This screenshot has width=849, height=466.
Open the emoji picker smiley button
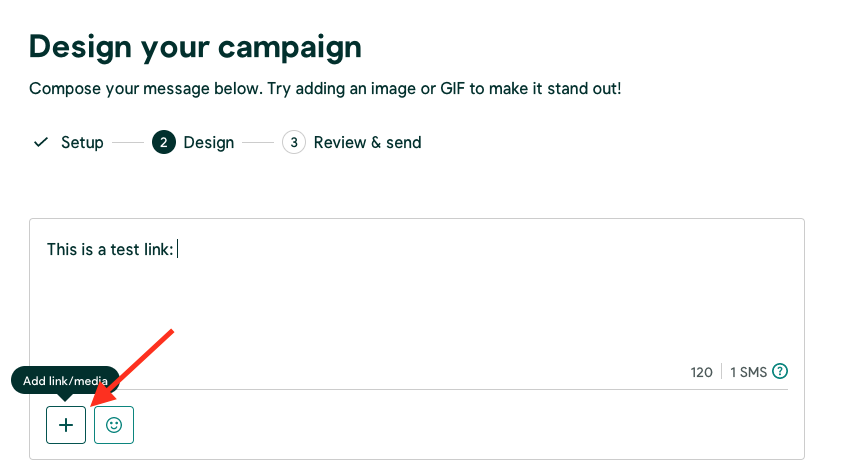point(114,425)
